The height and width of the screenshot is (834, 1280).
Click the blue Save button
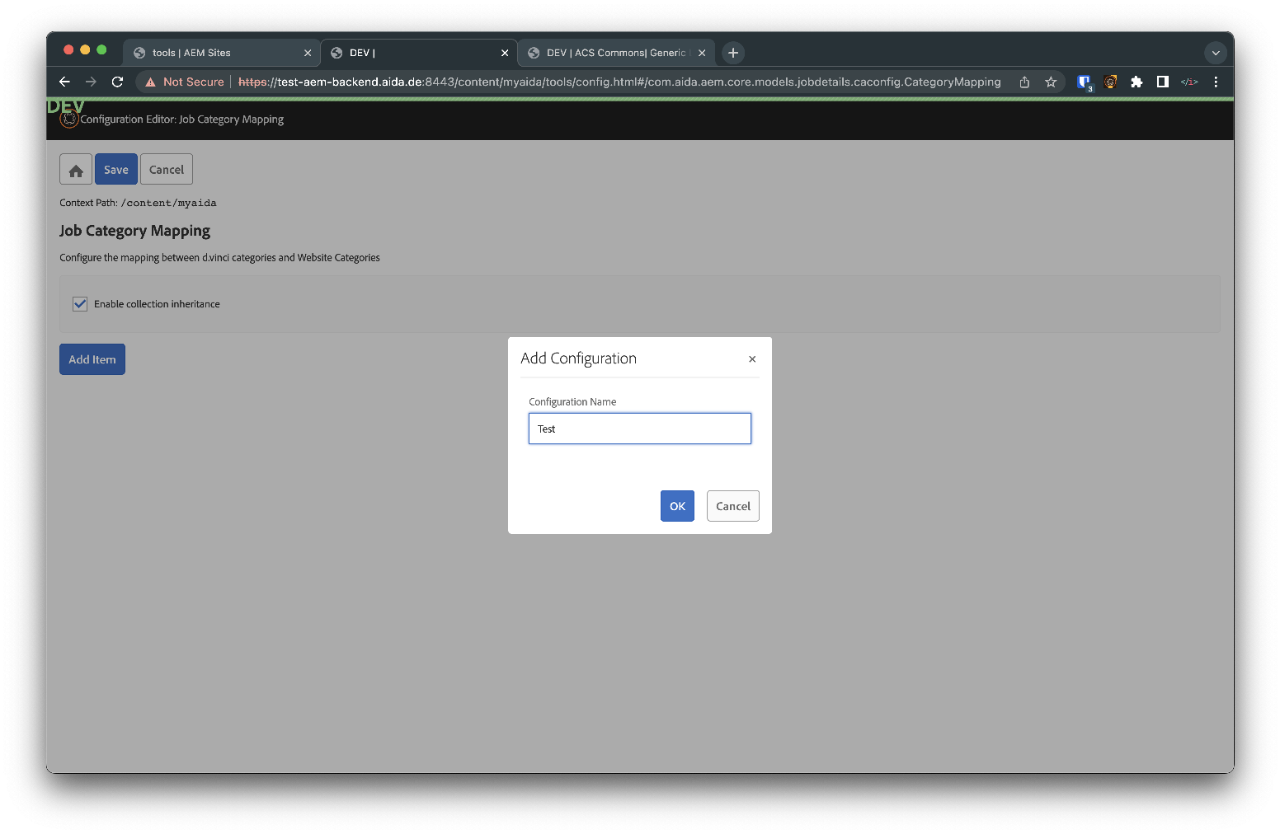(x=116, y=170)
